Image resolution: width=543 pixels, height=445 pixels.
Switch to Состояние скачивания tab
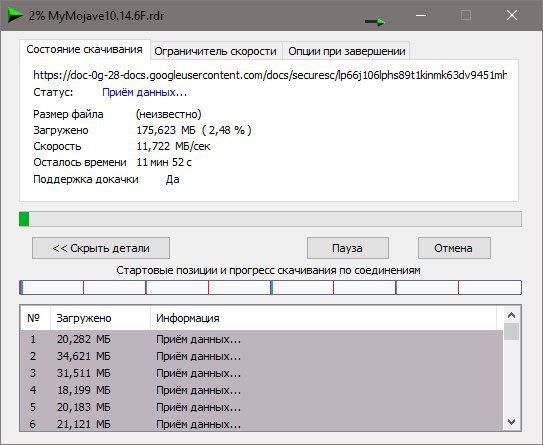pos(84,50)
